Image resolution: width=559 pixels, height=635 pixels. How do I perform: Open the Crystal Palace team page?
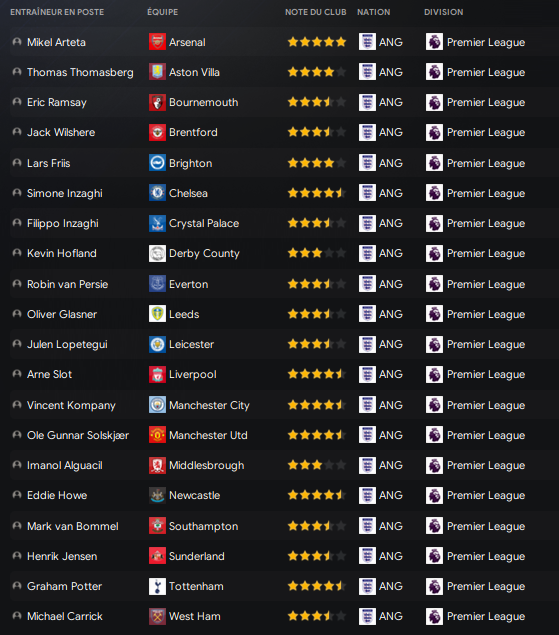click(x=204, y=224)
